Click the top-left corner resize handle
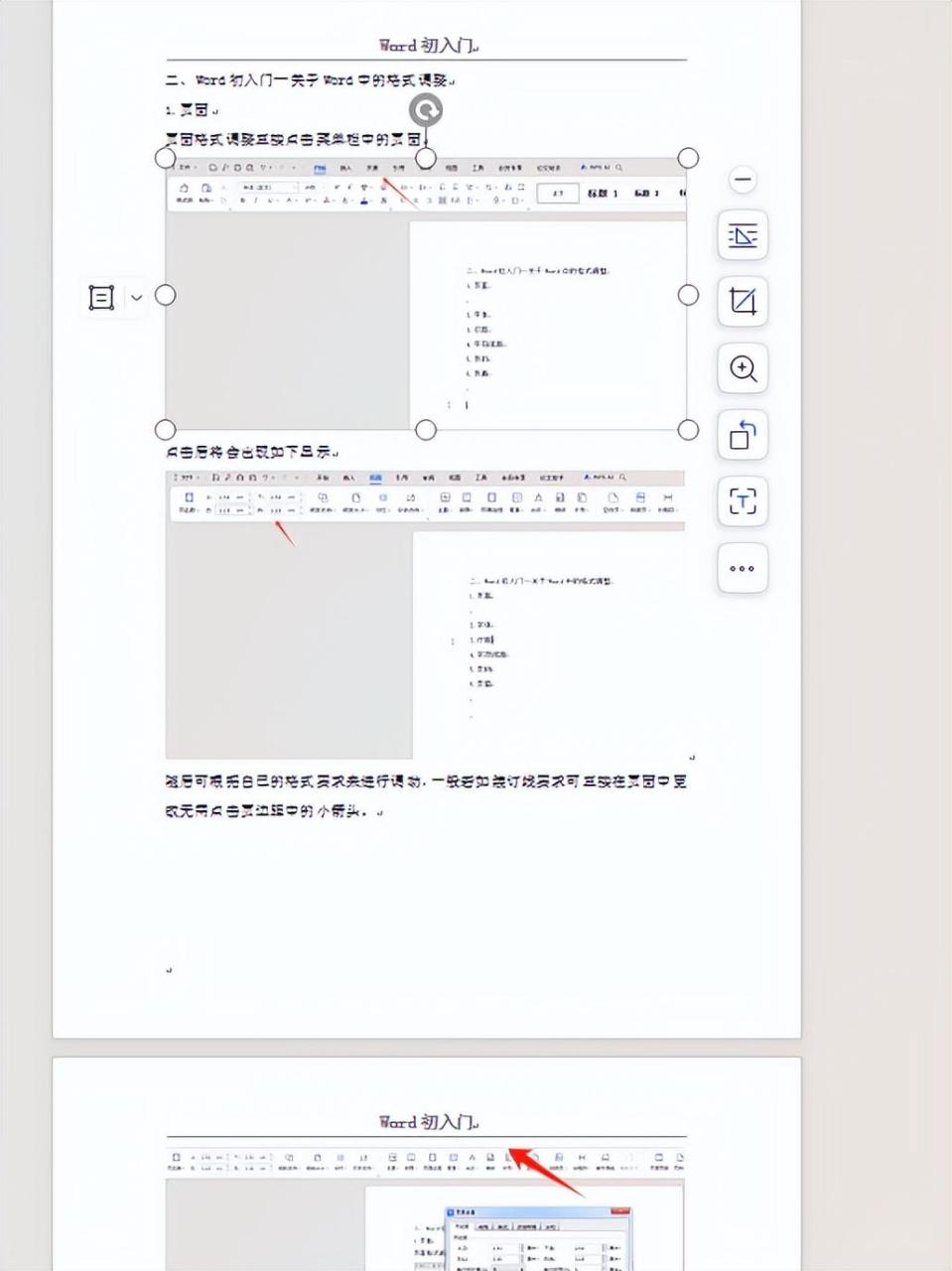The image size is (952, 1271). 166,158
